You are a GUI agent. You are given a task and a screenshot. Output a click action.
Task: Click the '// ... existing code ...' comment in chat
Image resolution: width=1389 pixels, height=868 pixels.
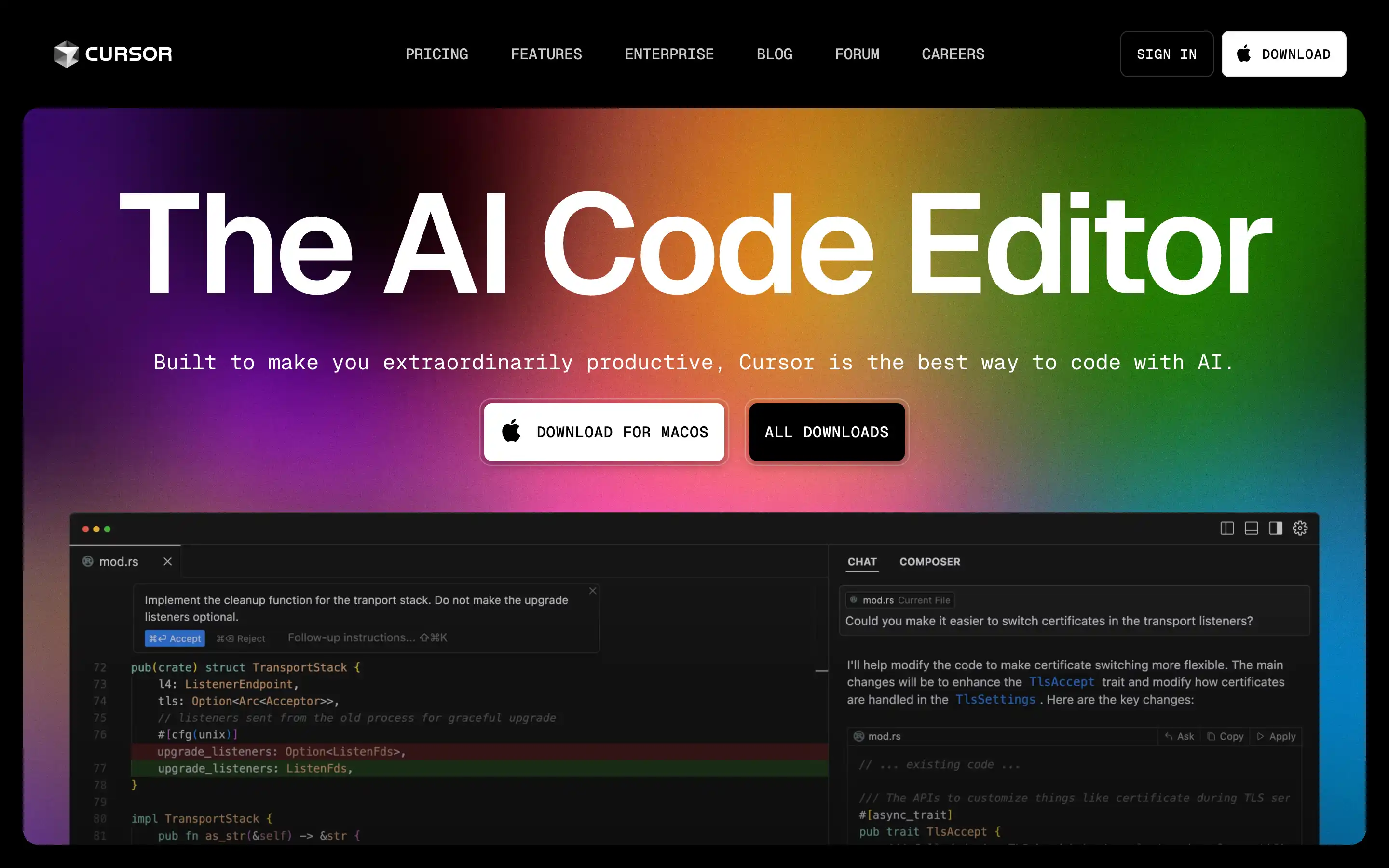point(940,765)
